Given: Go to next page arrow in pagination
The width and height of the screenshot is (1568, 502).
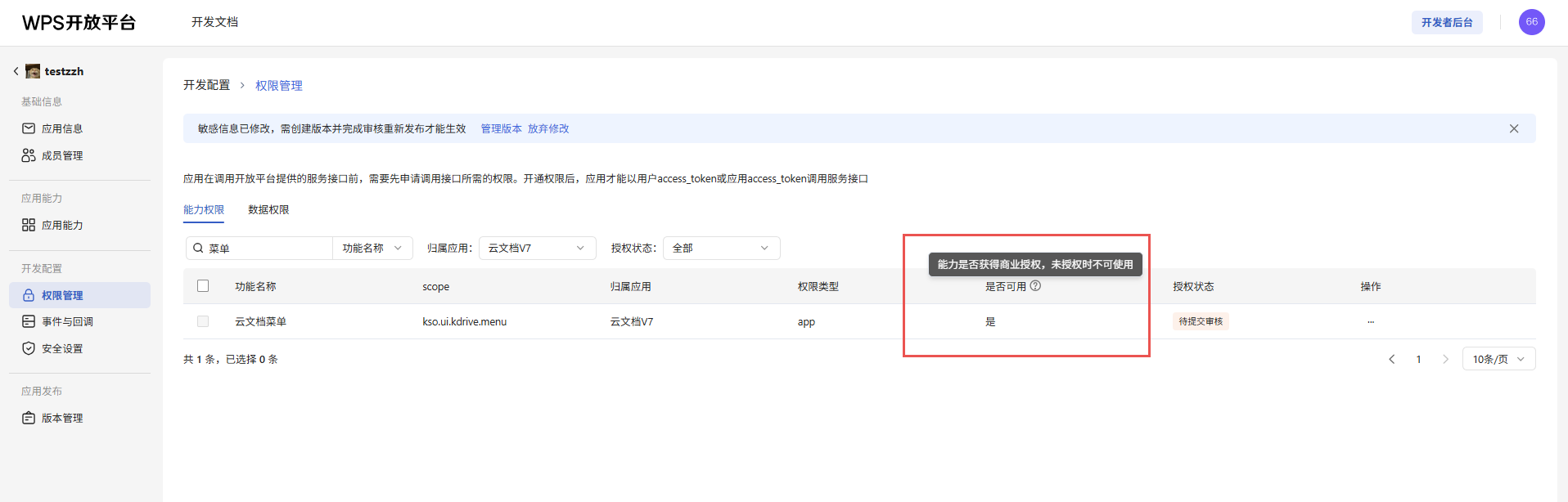Looking at the screenshot, I should click(1445, 360).
